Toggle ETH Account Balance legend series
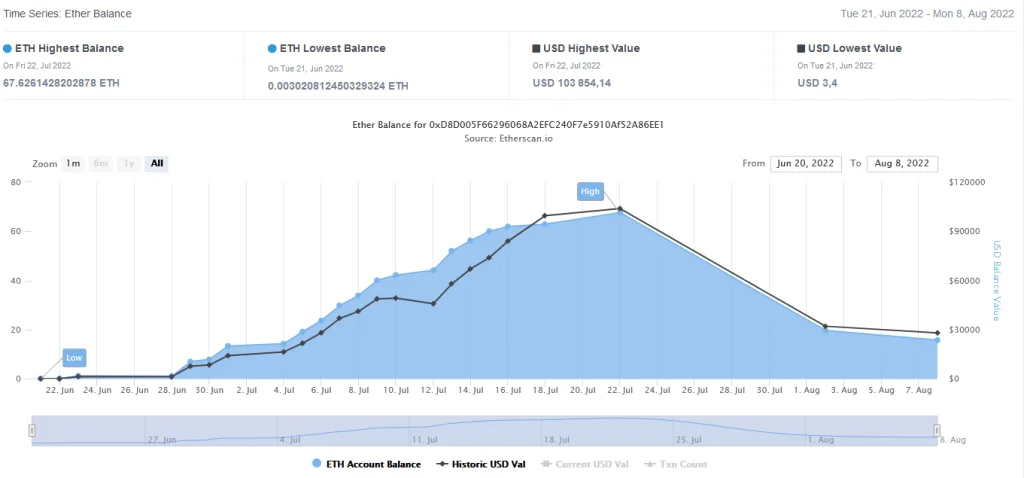 (367, 464)
